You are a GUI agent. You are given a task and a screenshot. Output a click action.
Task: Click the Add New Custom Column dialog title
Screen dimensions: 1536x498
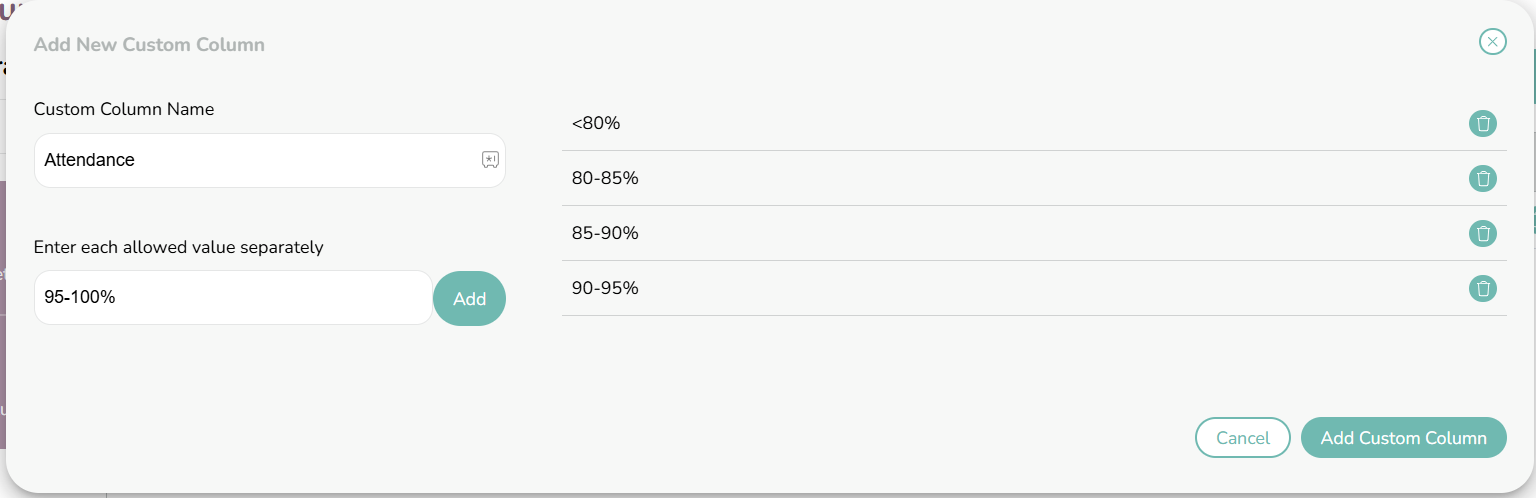149,45
